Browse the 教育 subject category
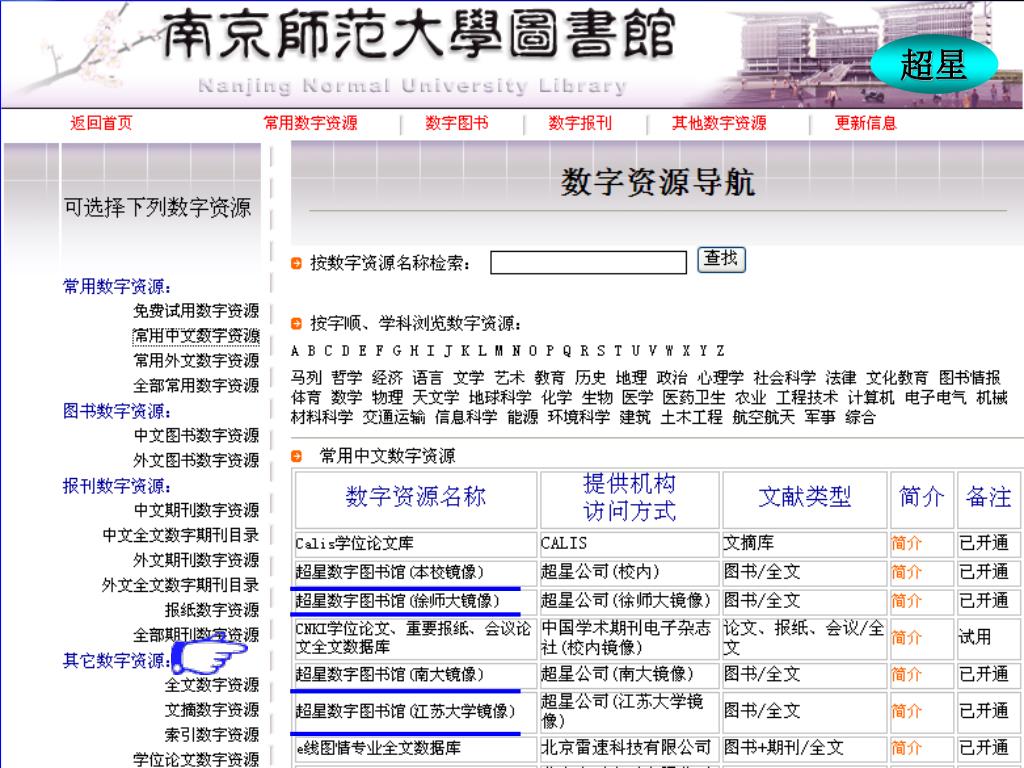The image size is (1024, 768). coord(550,377)
